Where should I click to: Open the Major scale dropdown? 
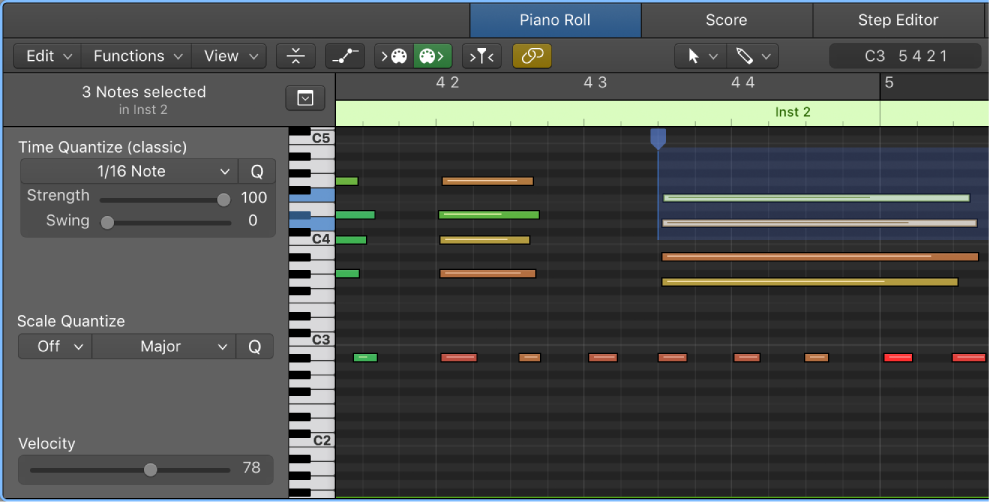pos(164,347)
